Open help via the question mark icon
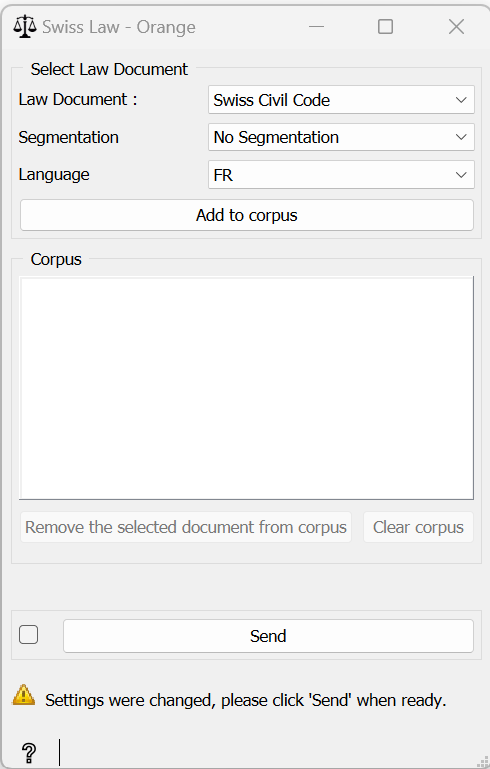The height and width of the screenshot is (769, 490). pyautogui.click(x=29, y=752)
